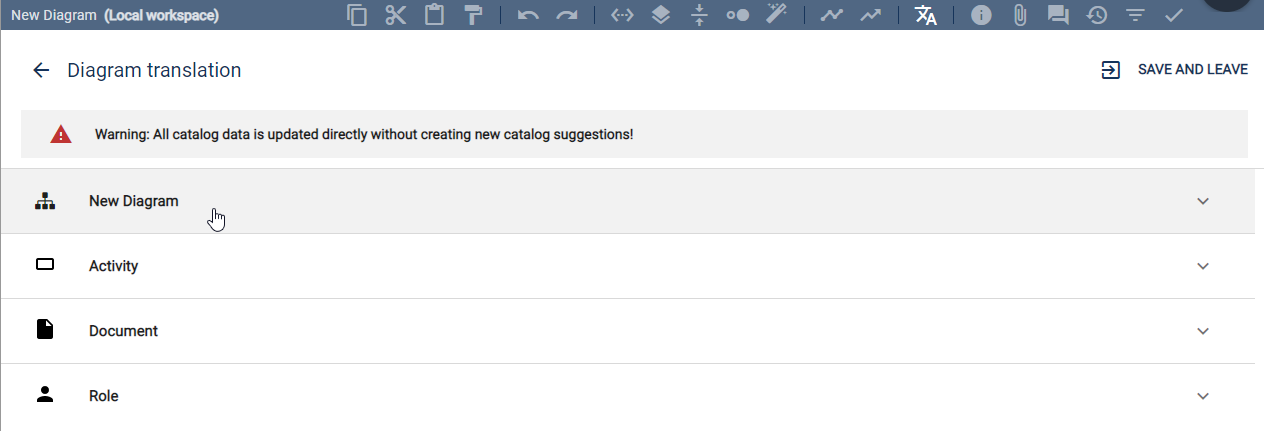View the version history
The width and height of the screenshot is (1264, 431).
pos(1097,16)
